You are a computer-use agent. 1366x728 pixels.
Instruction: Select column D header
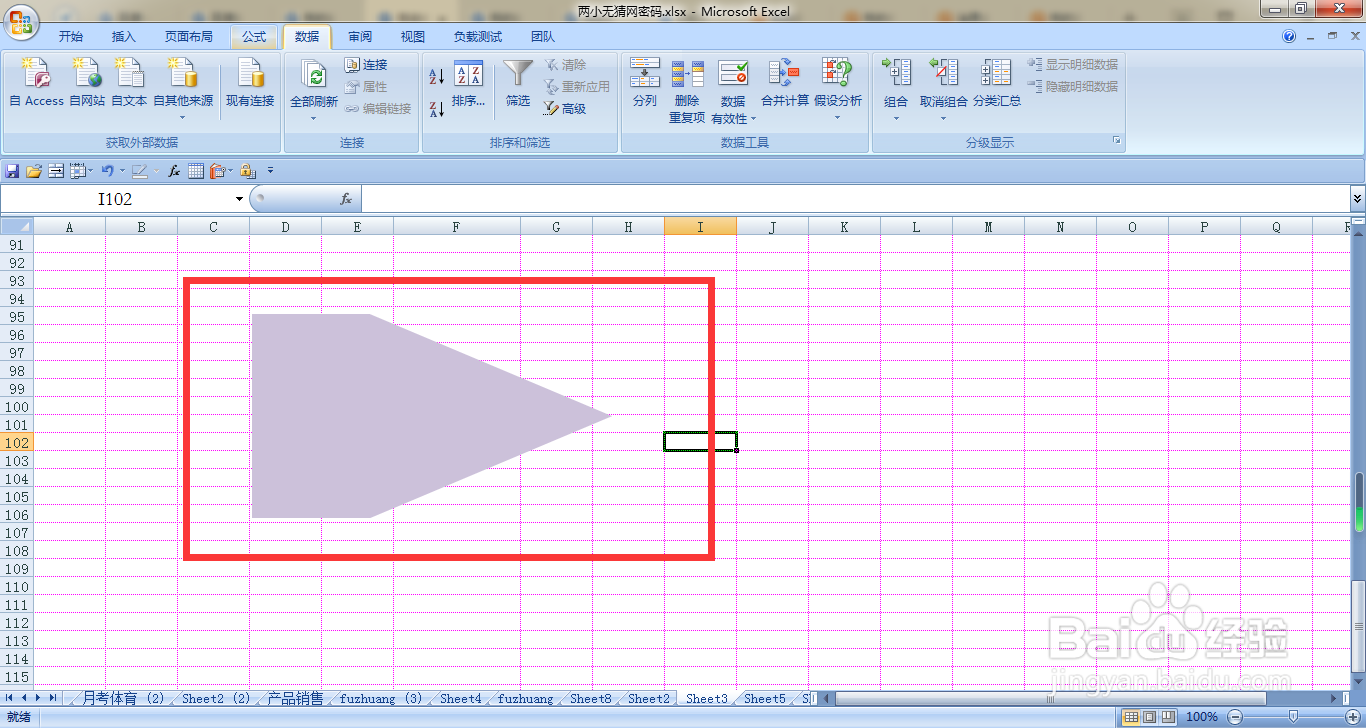[285, 227]
